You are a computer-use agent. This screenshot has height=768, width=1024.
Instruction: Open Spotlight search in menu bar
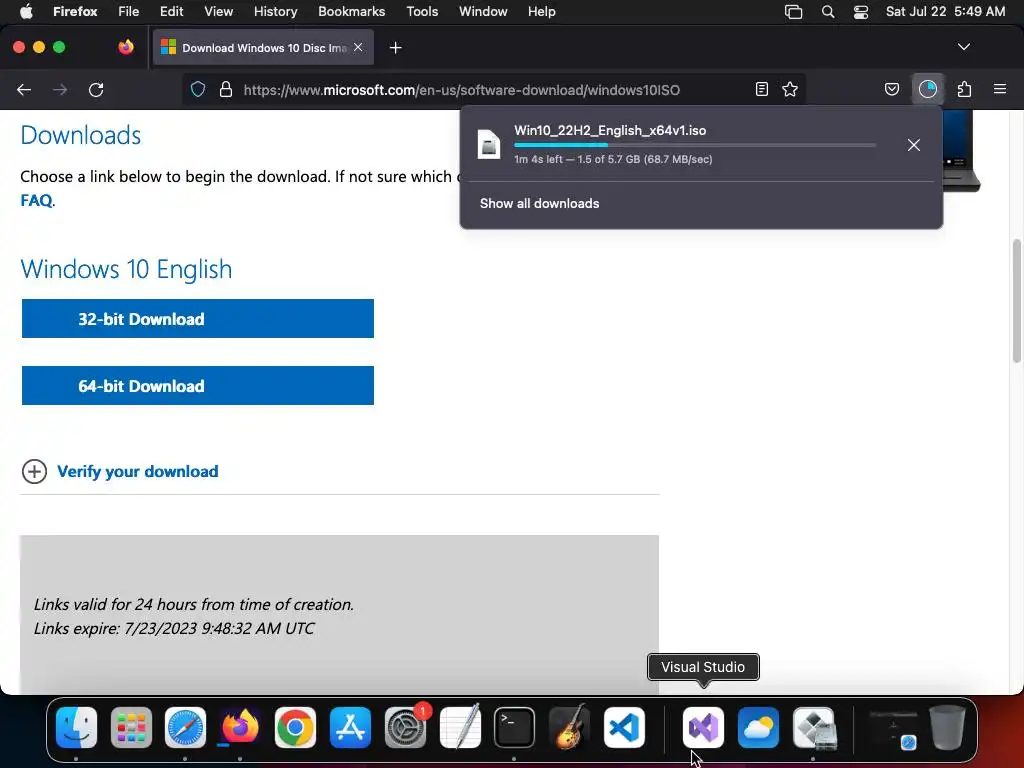(x=827, y=12)
